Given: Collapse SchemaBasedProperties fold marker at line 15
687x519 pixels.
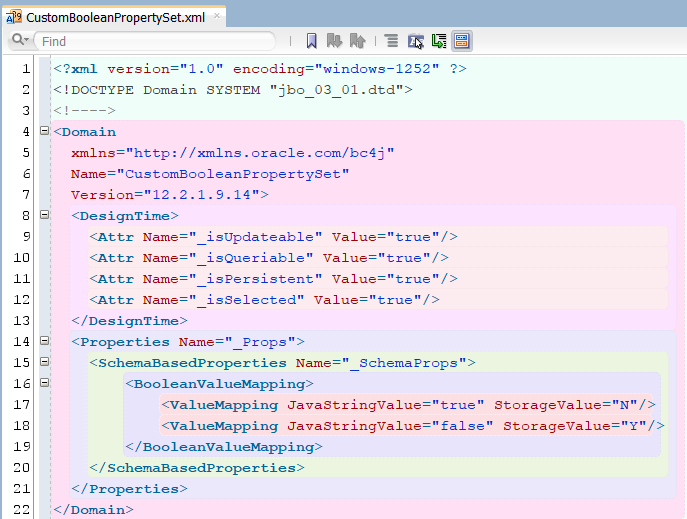Looking at the screenshot, I should pyautogui.click(x=44, y=361).
